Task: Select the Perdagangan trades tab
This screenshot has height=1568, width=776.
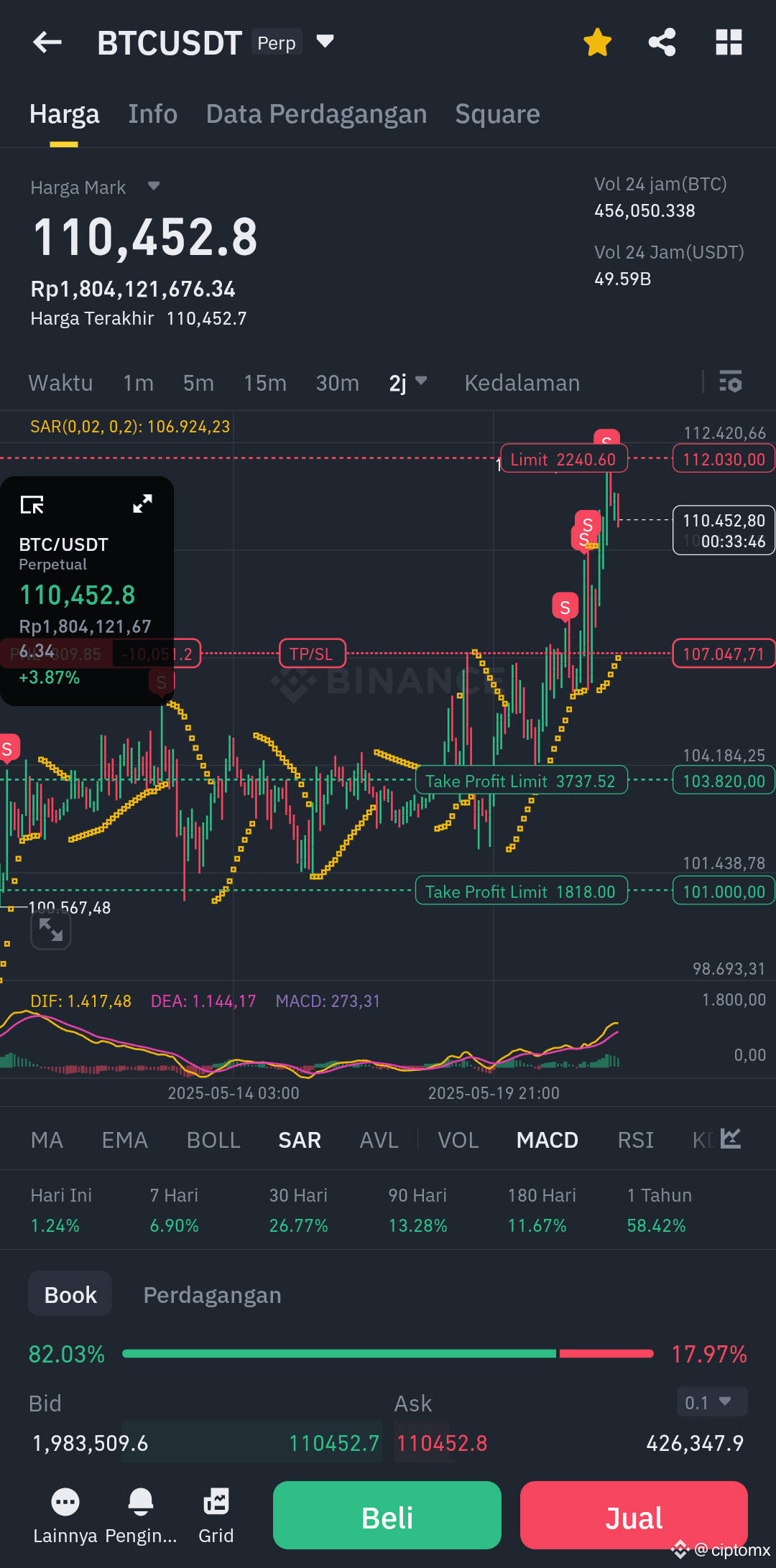Action: coord(212,1295)
